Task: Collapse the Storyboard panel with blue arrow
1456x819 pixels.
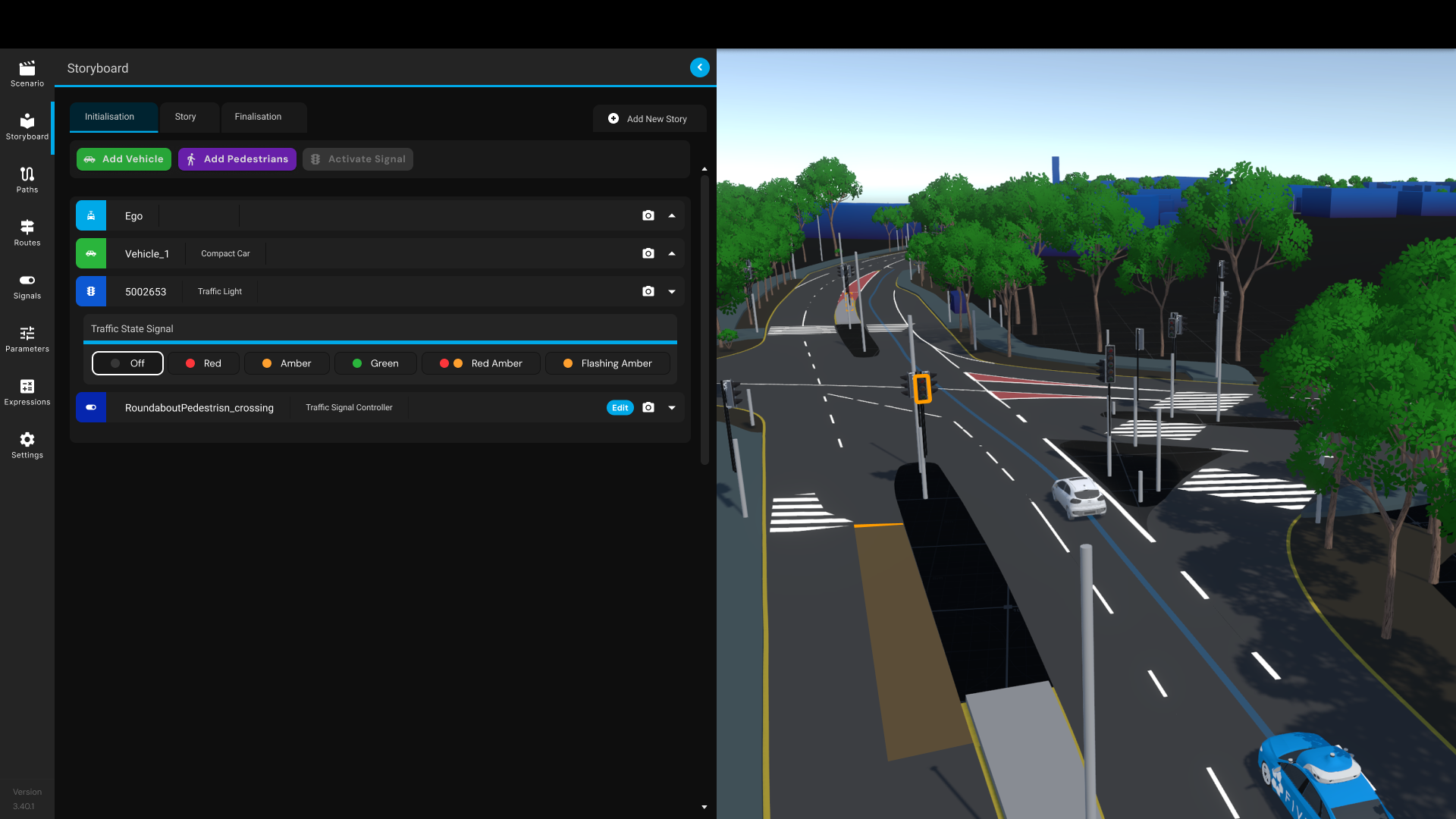Action: pos(699,67)
